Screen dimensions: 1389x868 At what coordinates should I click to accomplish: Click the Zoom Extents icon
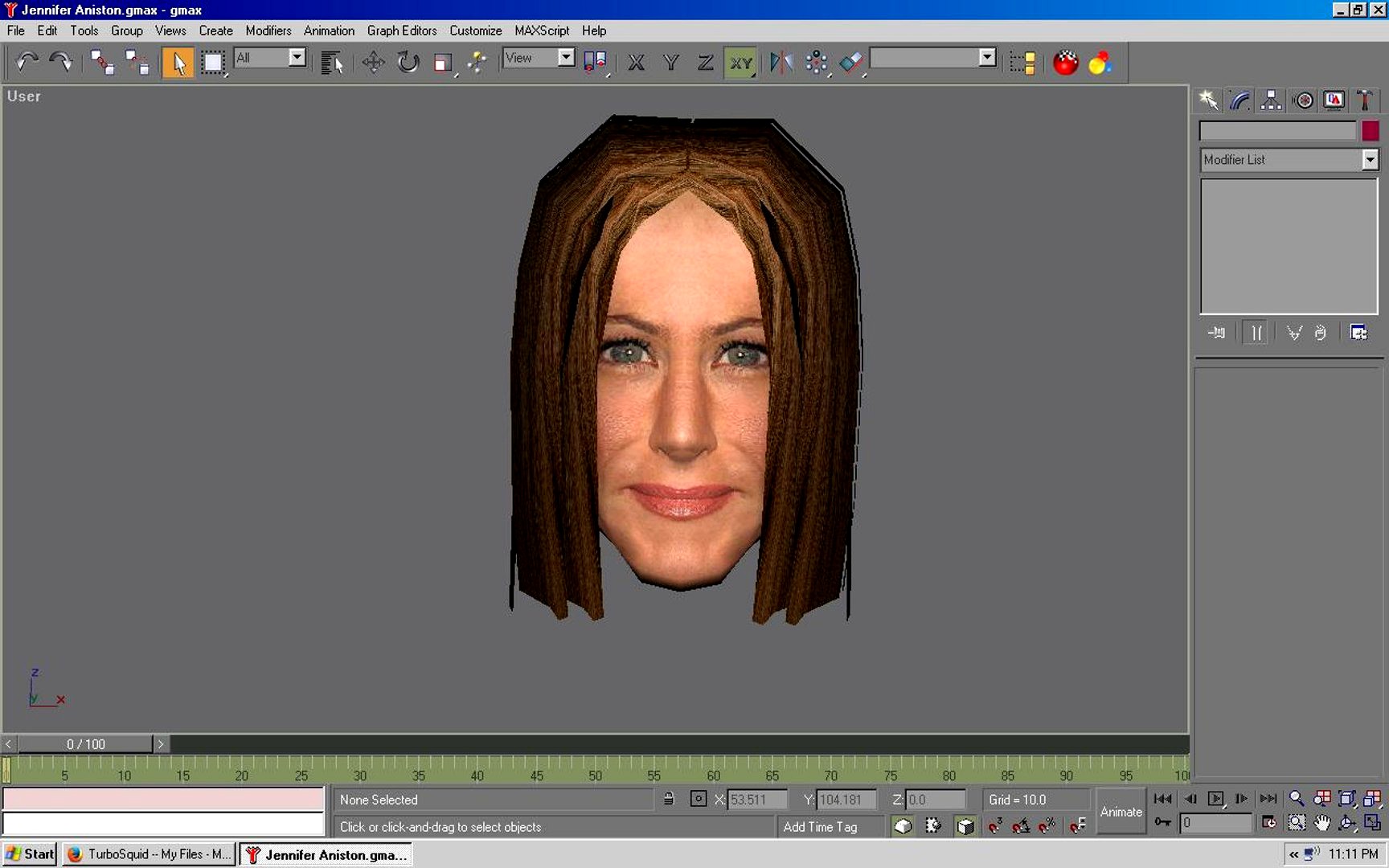1346,798
